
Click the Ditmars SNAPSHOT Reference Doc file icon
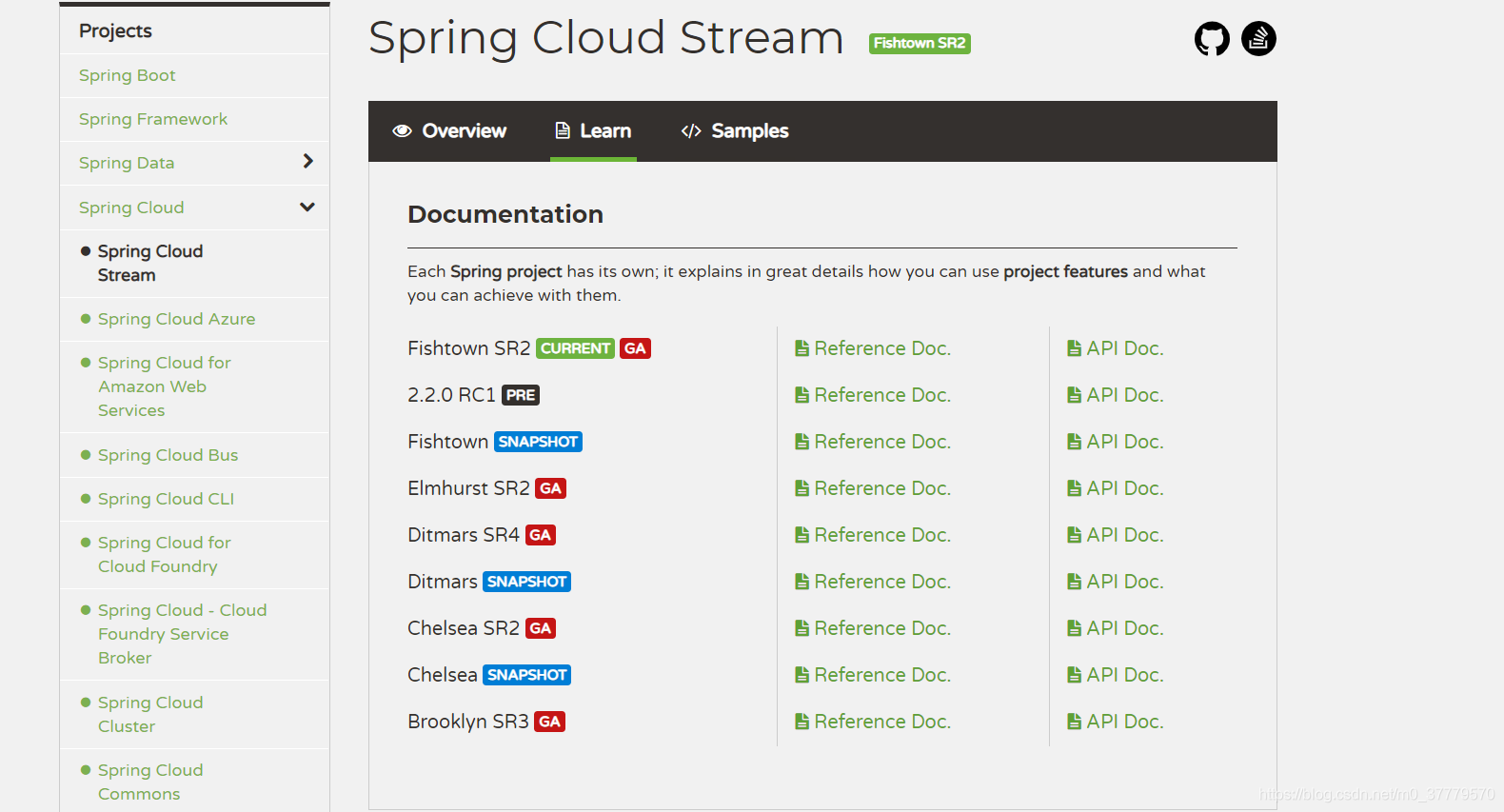click(801, 582)
